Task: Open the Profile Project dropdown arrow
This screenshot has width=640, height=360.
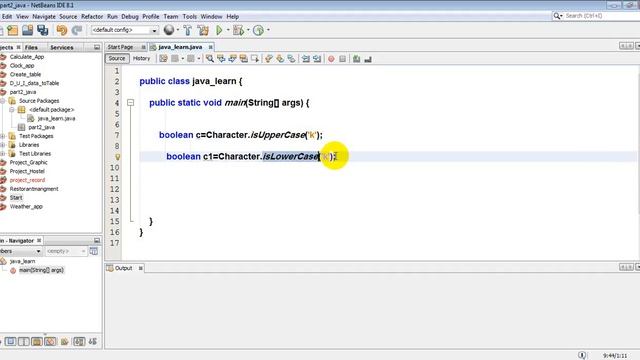Action: pos(268,30)
